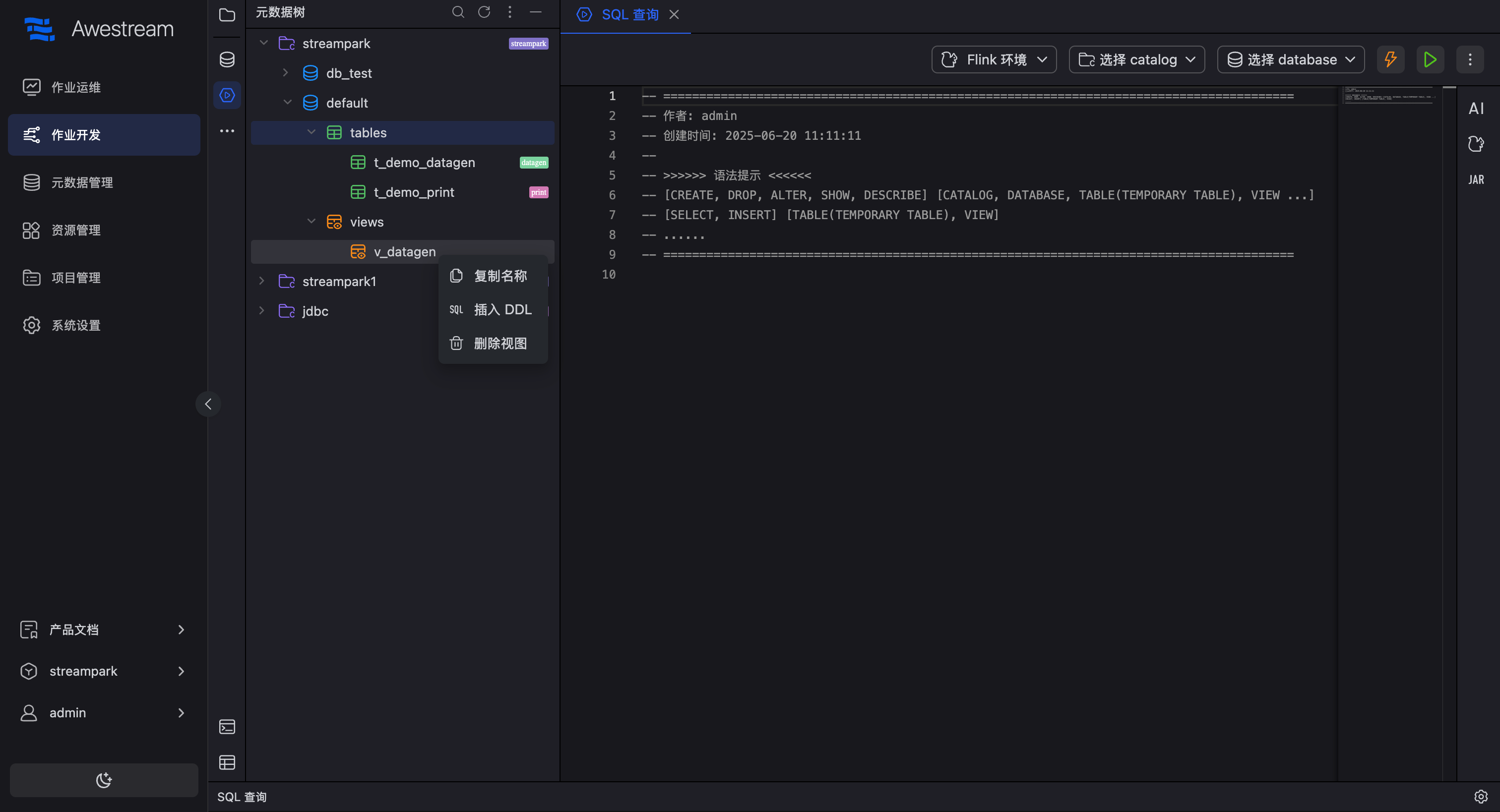
Task: Go to 元数据管理 in the sidebar
Action: click(x=82, y=182)
